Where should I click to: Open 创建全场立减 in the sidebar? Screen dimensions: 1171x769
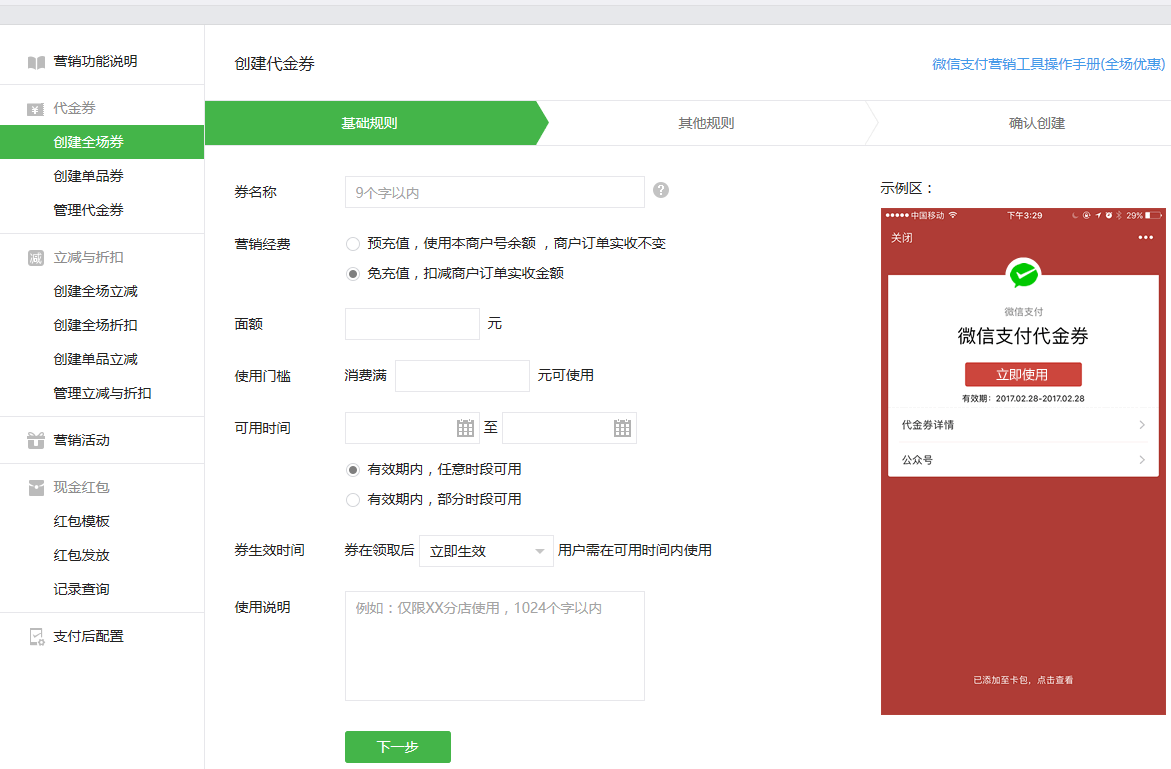(96, 291)
